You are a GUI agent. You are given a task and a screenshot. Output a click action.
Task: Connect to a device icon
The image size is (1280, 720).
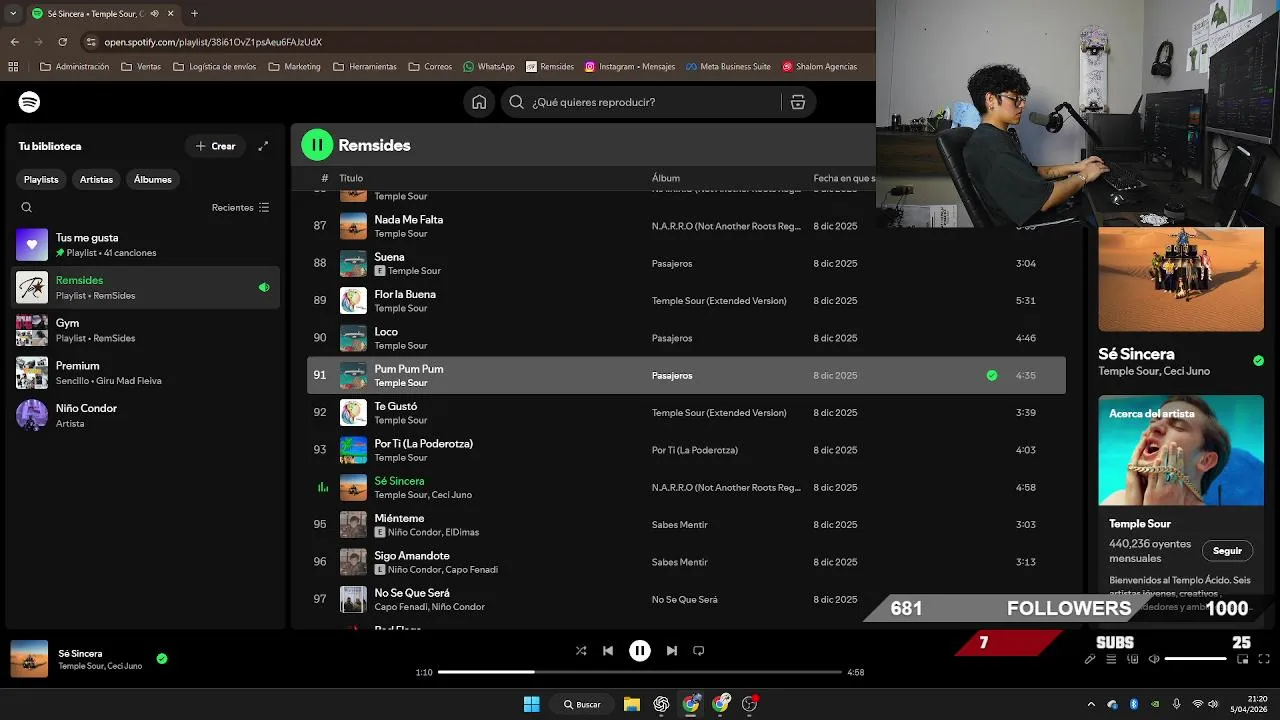[x=1133, y=659]
